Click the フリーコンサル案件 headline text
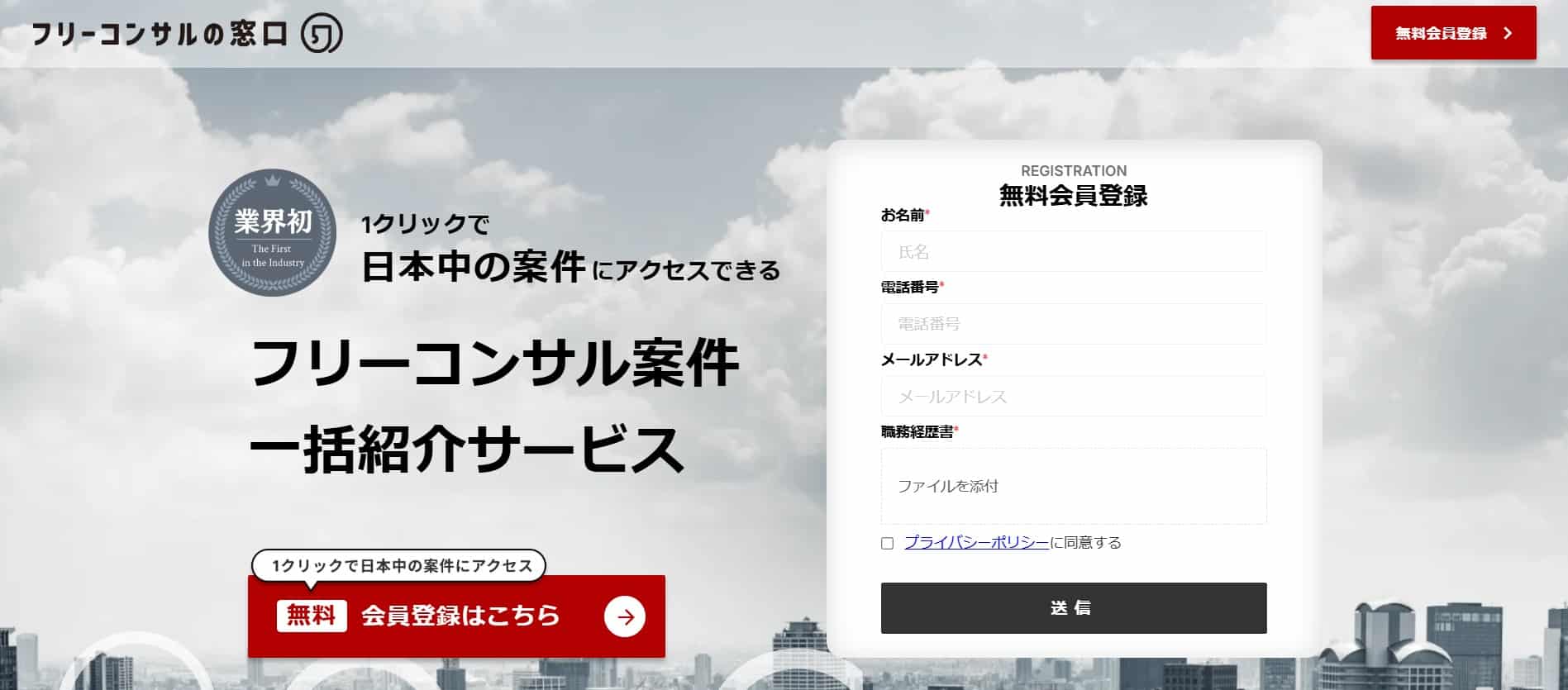 click(x=494, y=363)
